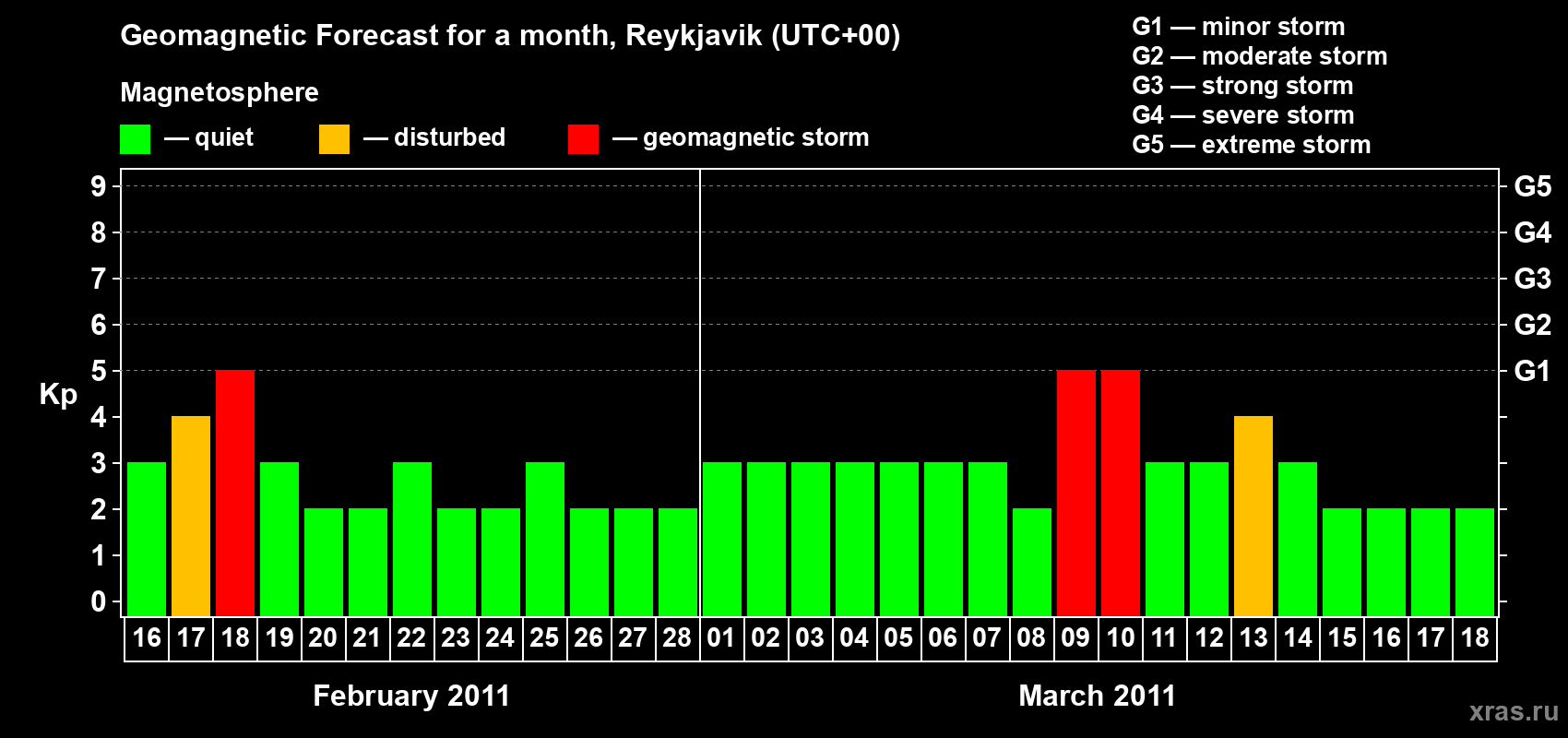Click the 'Kp' axis label
The height and width of the screenshot is (738, 1568).
pyautogui.click(x=58, y=395)
